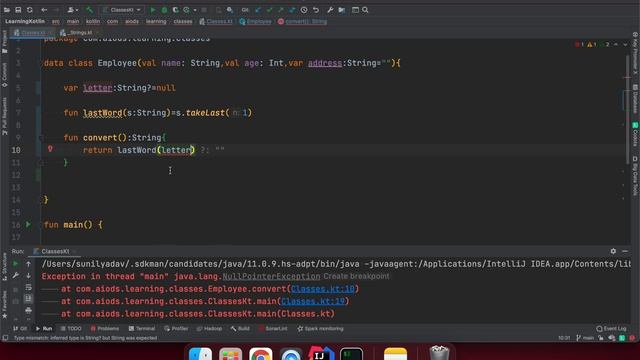Click the Print console output icon
The image size is (640, 360).
28,311
